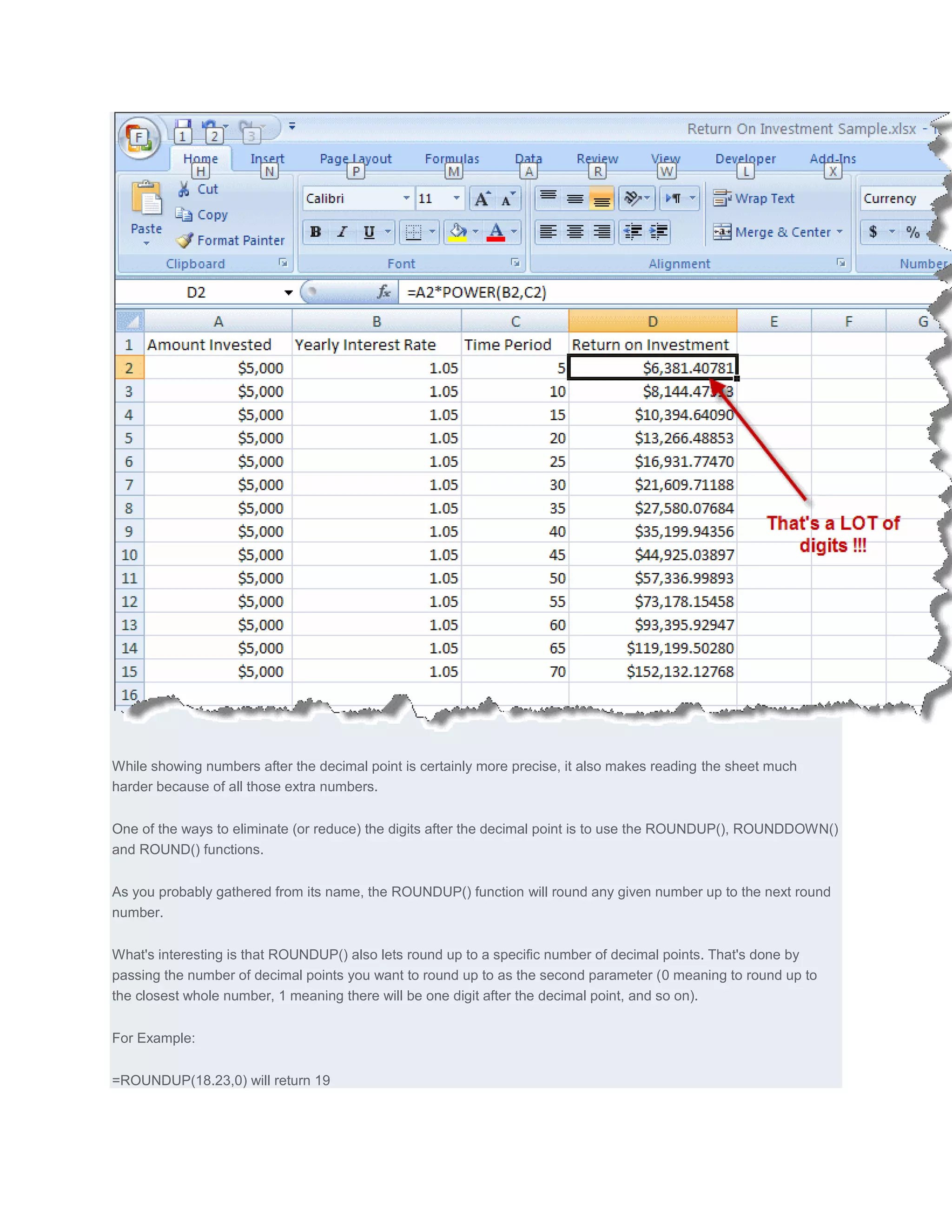
Task: Open the Font dialog launcher
Action: 515,263
